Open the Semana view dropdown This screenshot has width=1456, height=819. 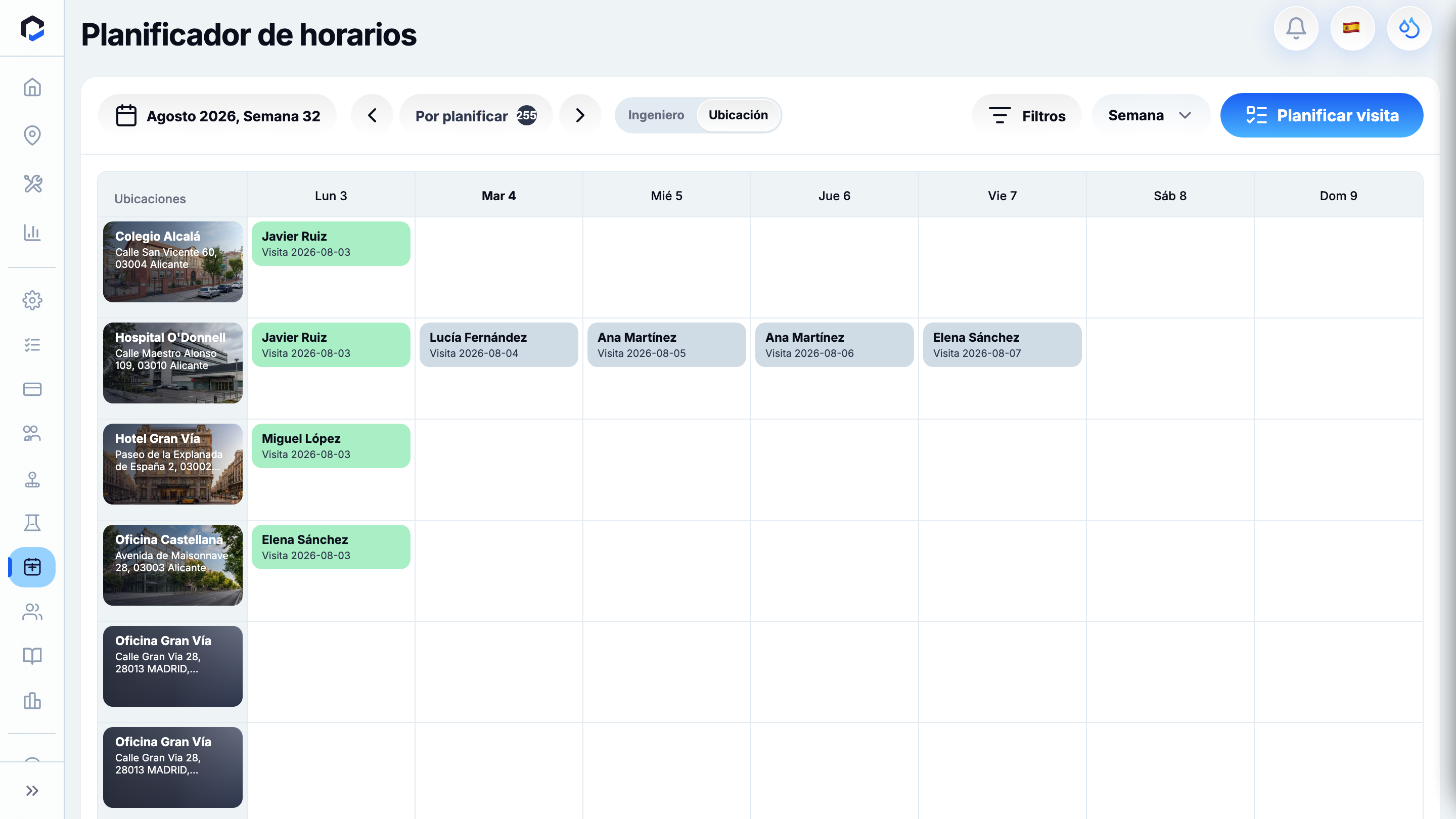pos(1151,115)
